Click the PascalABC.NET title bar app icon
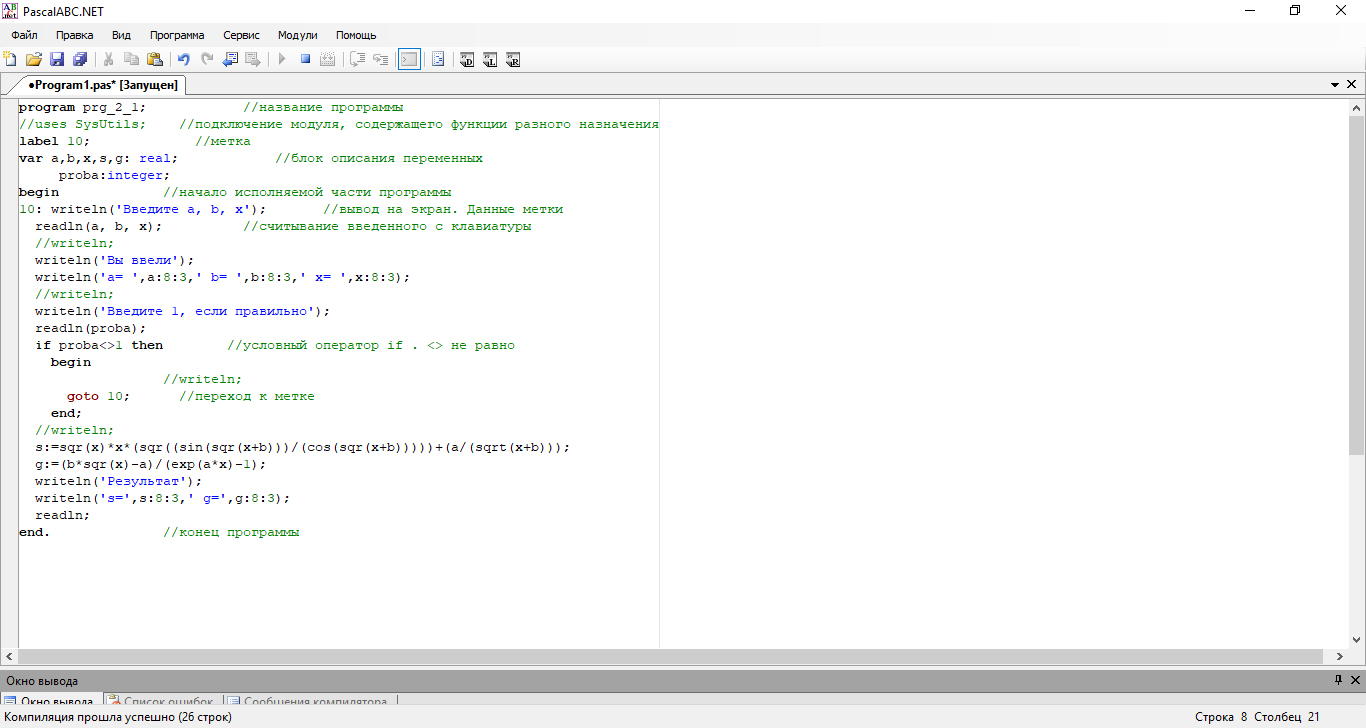This screenshot has width=1366, height=728. pos(10,10)
